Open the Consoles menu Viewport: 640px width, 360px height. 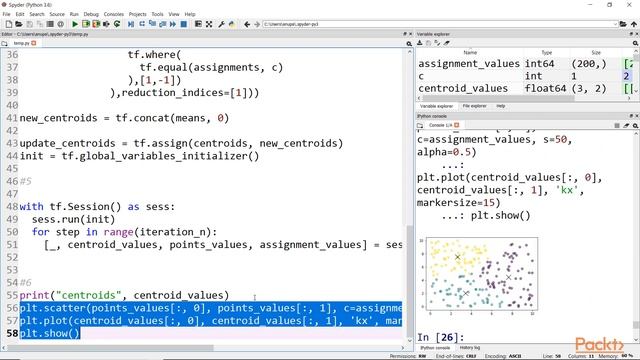[x=113, y=14]
